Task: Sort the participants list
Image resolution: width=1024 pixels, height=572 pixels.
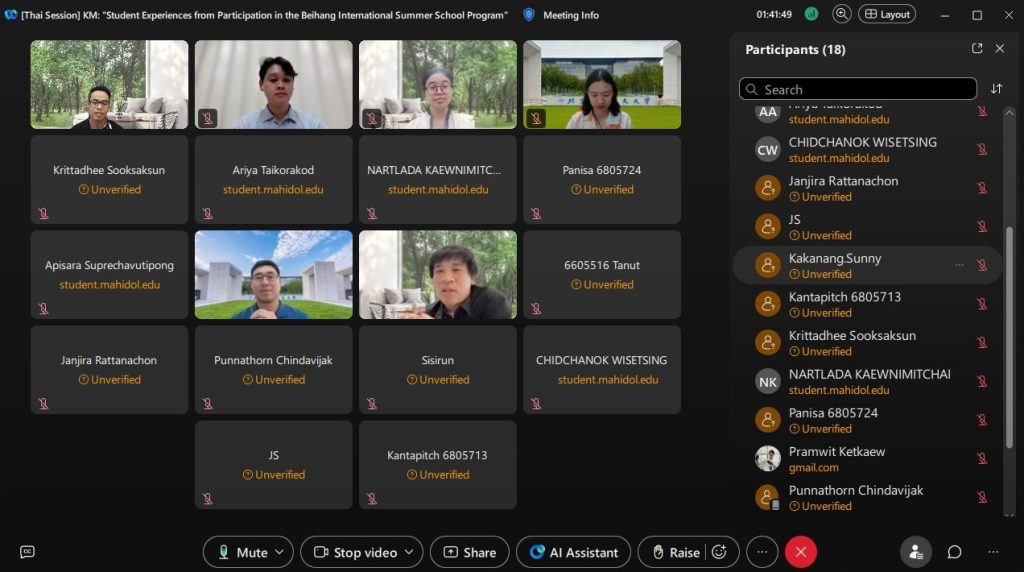Action: pos(996,89)
